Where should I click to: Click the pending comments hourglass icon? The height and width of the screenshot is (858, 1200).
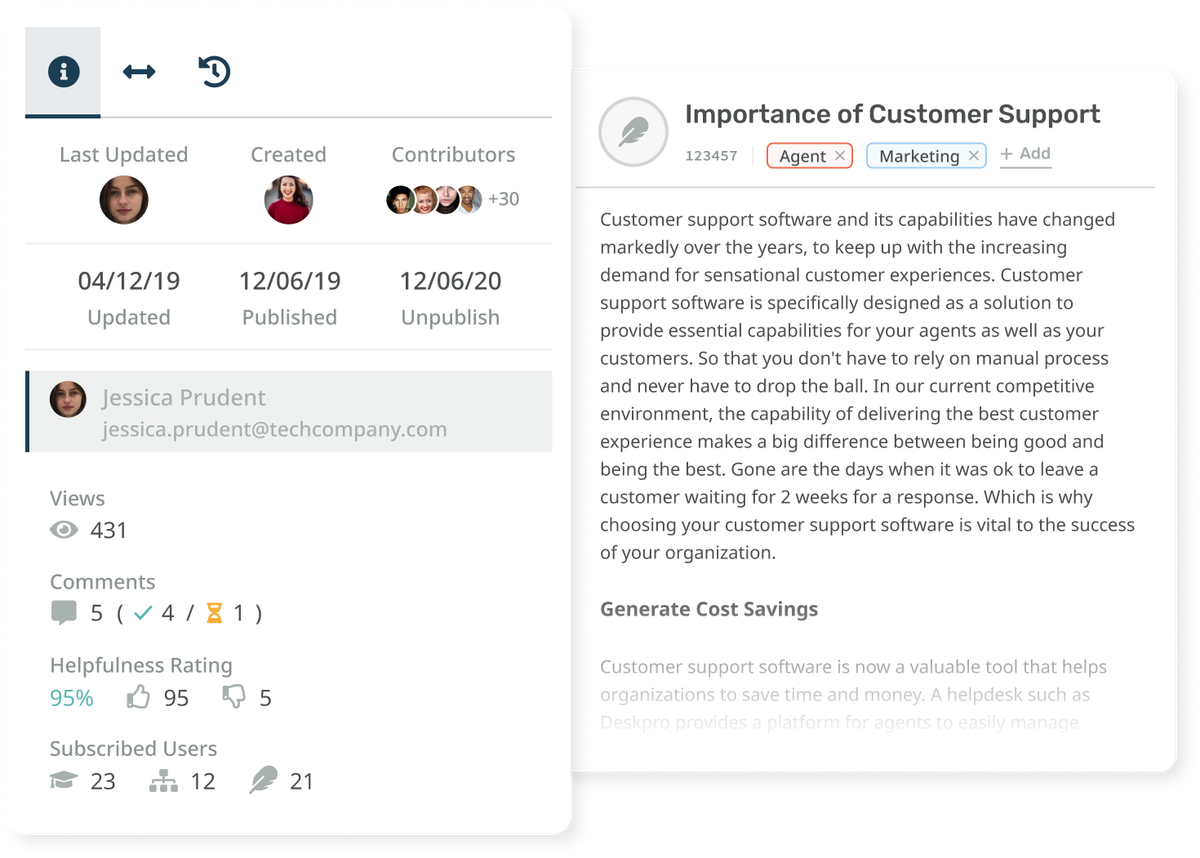coord(214,613)
